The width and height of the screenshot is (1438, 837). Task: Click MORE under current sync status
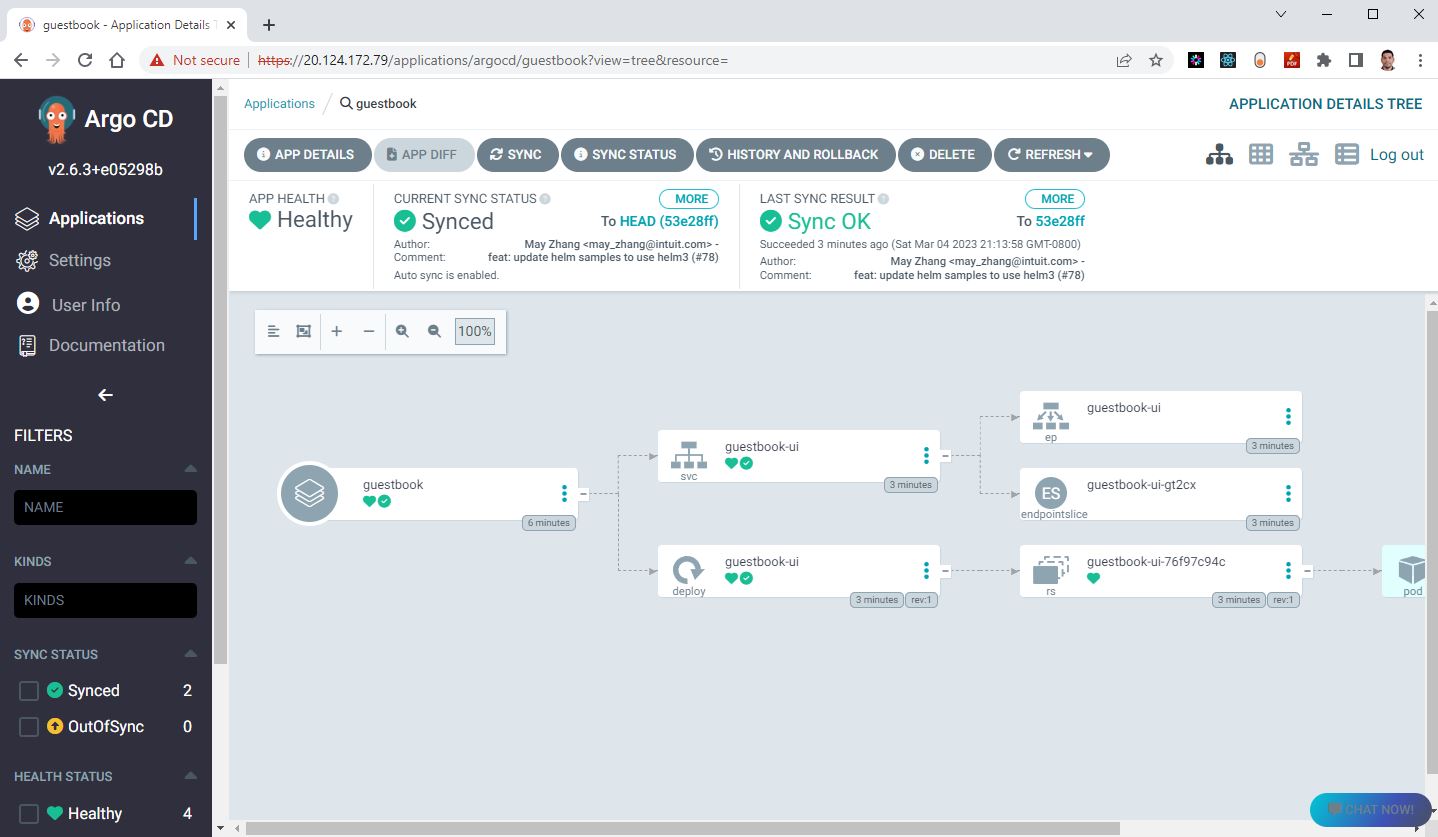(x=689, y=198)
